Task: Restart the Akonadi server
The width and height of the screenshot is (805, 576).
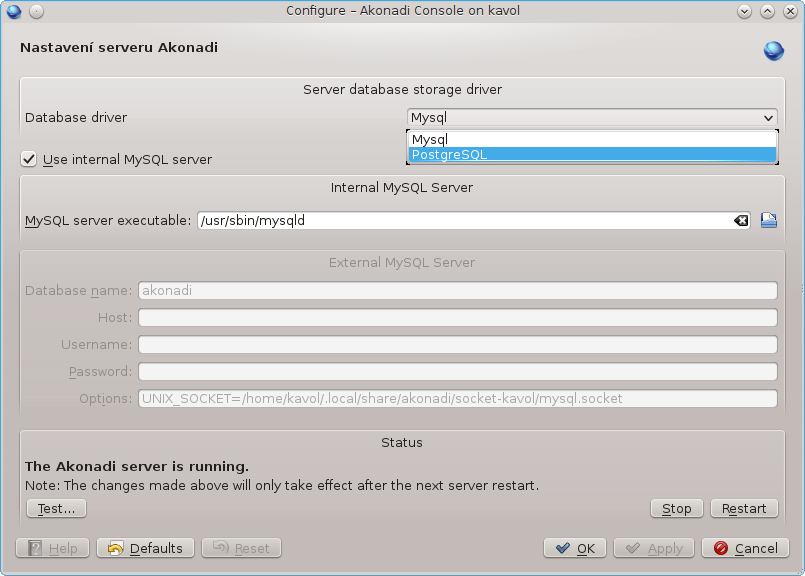Action: [744, 509]
